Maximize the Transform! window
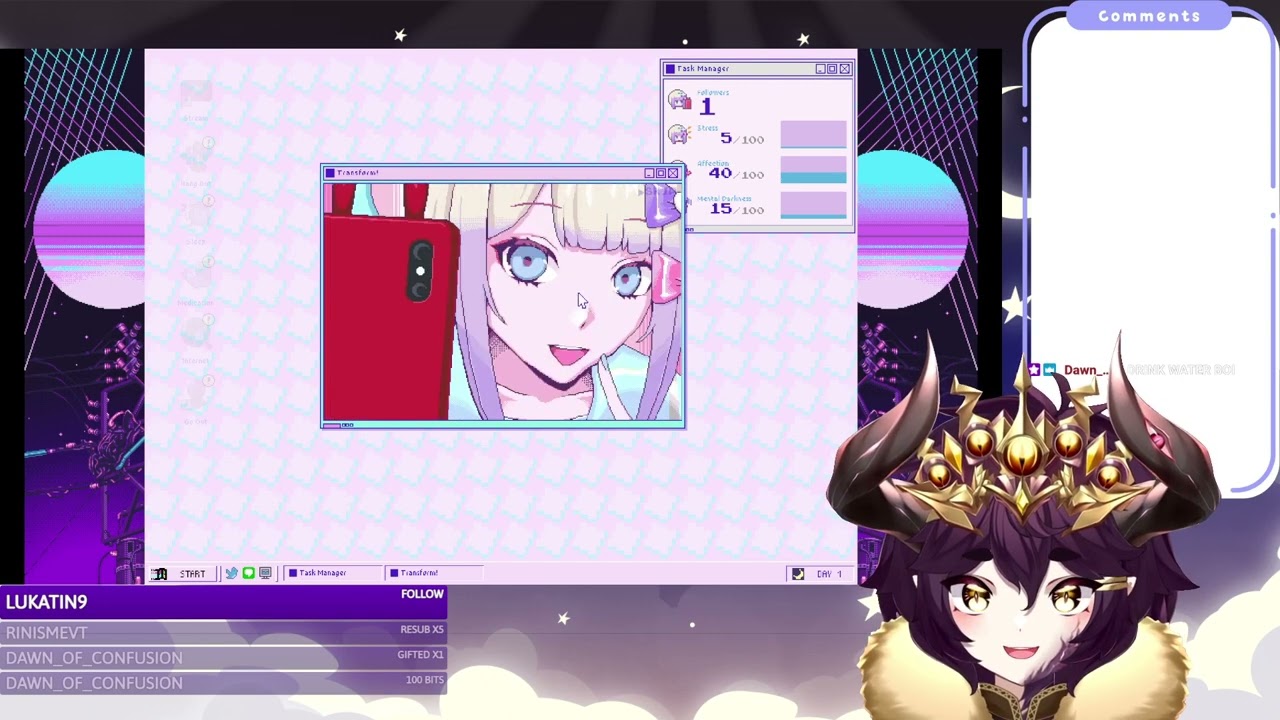The height and width of the screenshot is (720, 1280). [661, 173]
